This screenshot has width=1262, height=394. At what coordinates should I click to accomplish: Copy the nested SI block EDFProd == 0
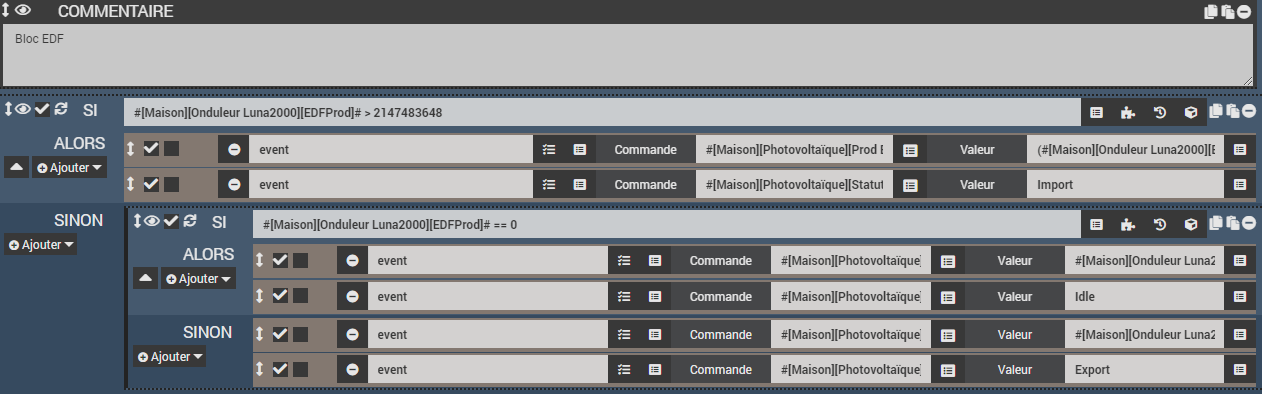[x=1216, y=224]
